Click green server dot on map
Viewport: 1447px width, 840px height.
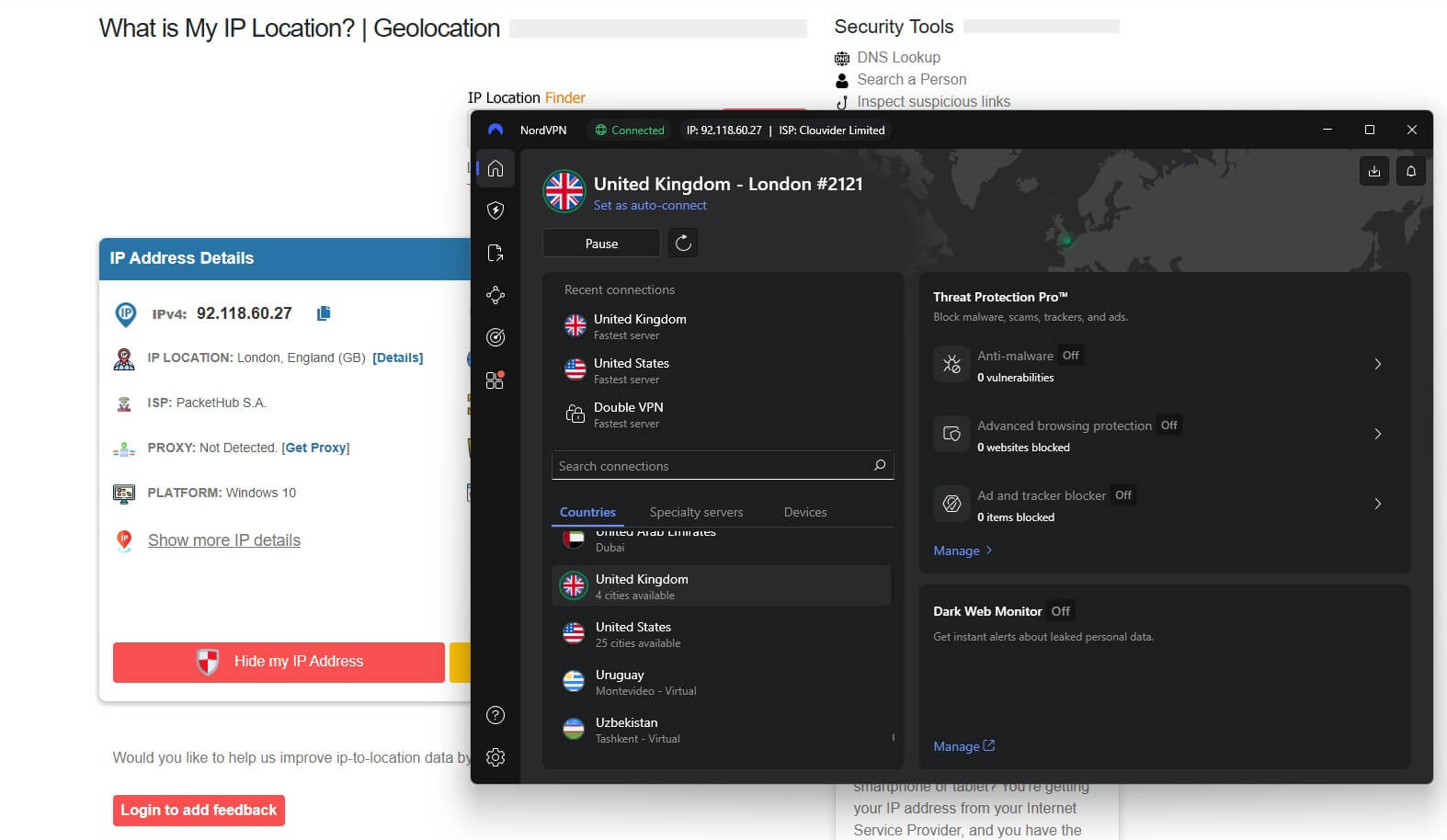click(1066, 241)
